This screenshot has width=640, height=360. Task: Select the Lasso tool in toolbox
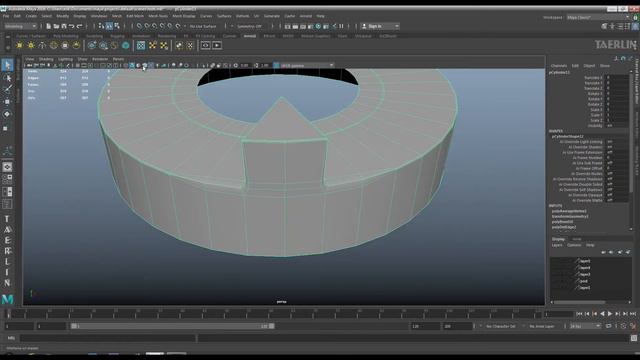pos(7,78)
